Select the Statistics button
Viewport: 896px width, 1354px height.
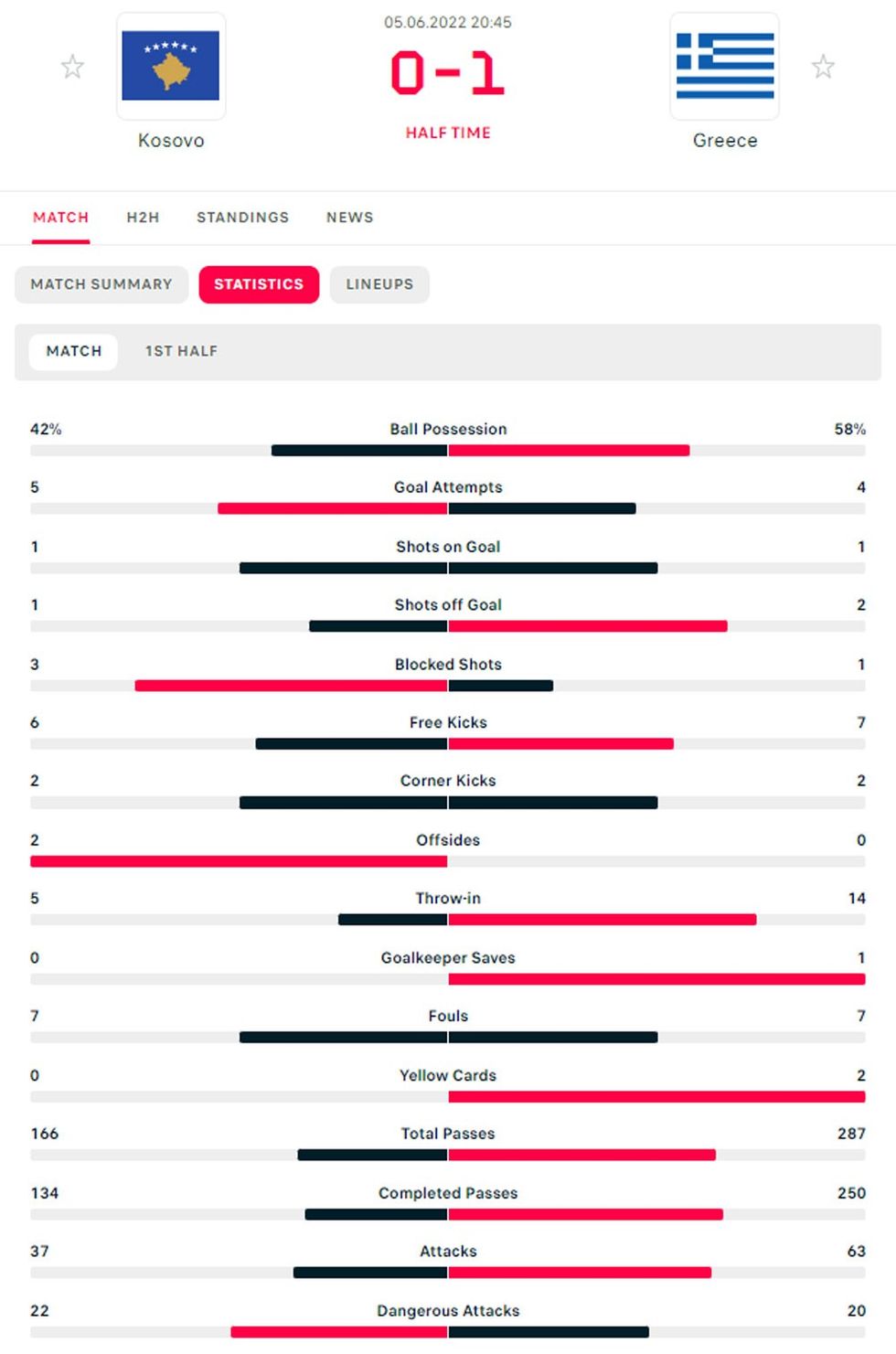click(x=259, y=284)
